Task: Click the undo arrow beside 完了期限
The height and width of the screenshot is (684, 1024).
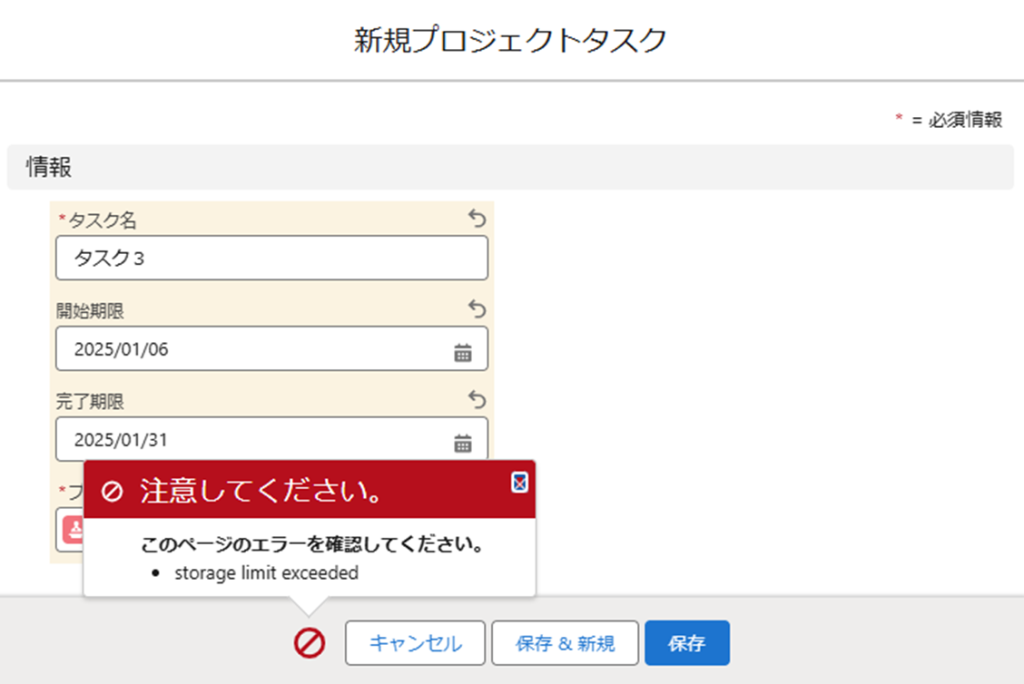Action: tap(477, 400)
